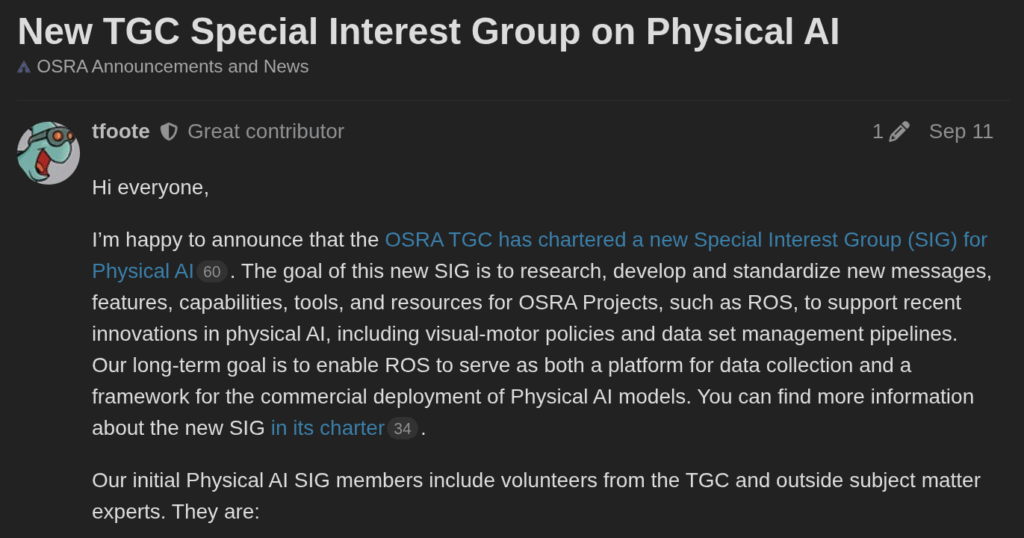Open the 'in its charter' link
This screenshot has height=538, width=1024.
[x=327, y=428]
